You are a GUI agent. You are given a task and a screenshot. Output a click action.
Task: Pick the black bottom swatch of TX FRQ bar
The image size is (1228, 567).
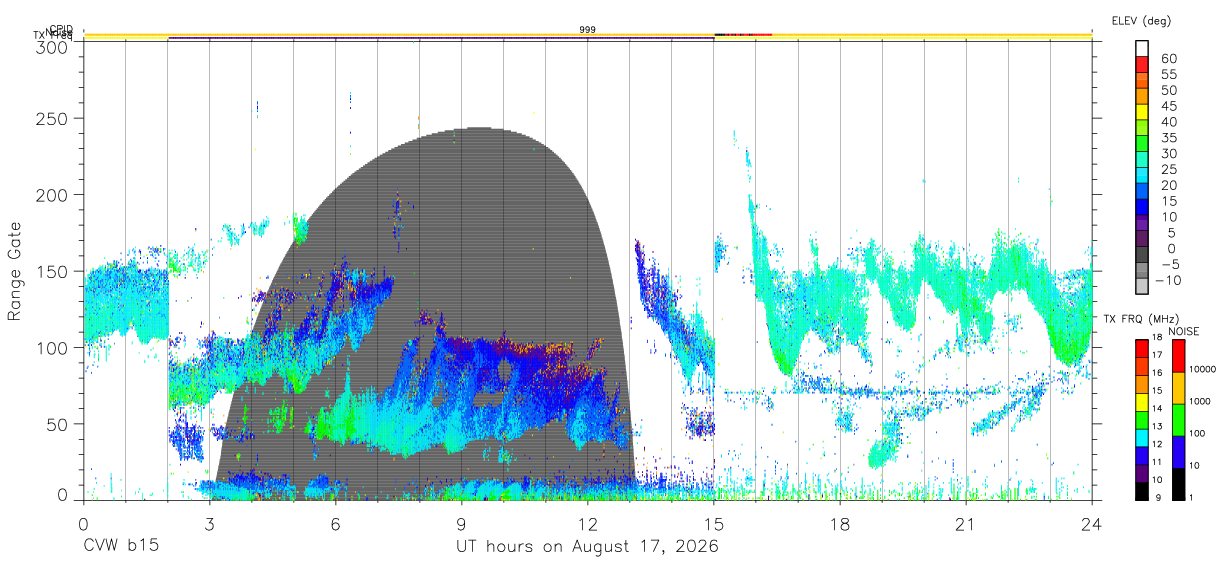click(1142, 491)
